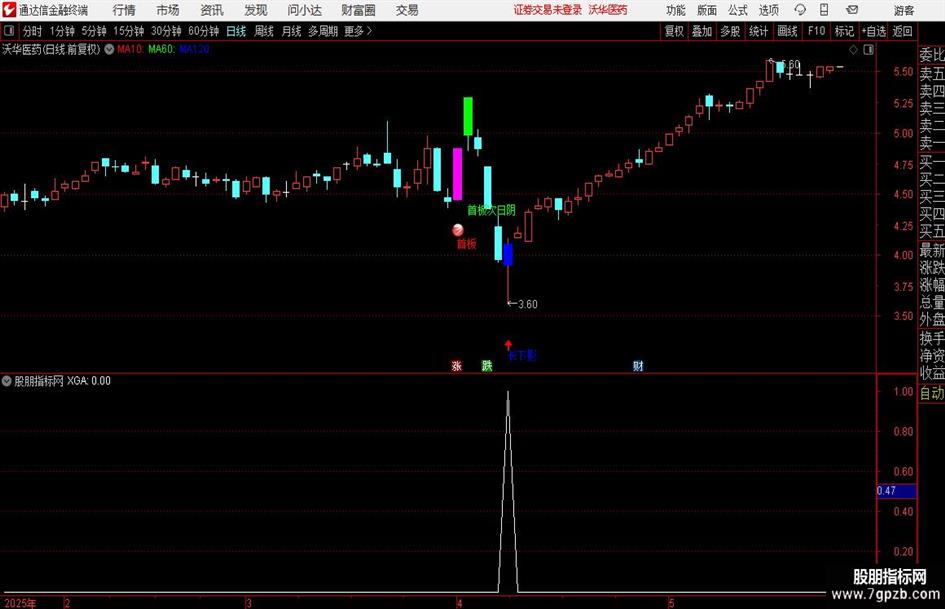Click the 复权 toolbar button

point(674,31)
